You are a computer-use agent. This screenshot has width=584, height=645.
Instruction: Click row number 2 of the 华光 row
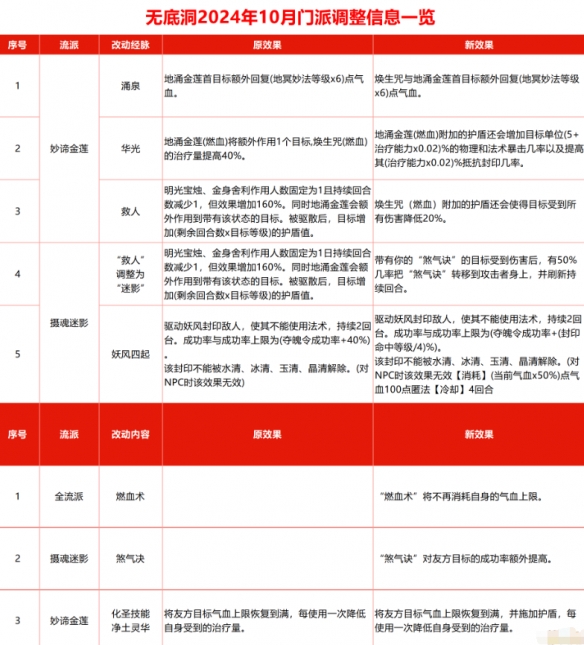click(17, 148)
